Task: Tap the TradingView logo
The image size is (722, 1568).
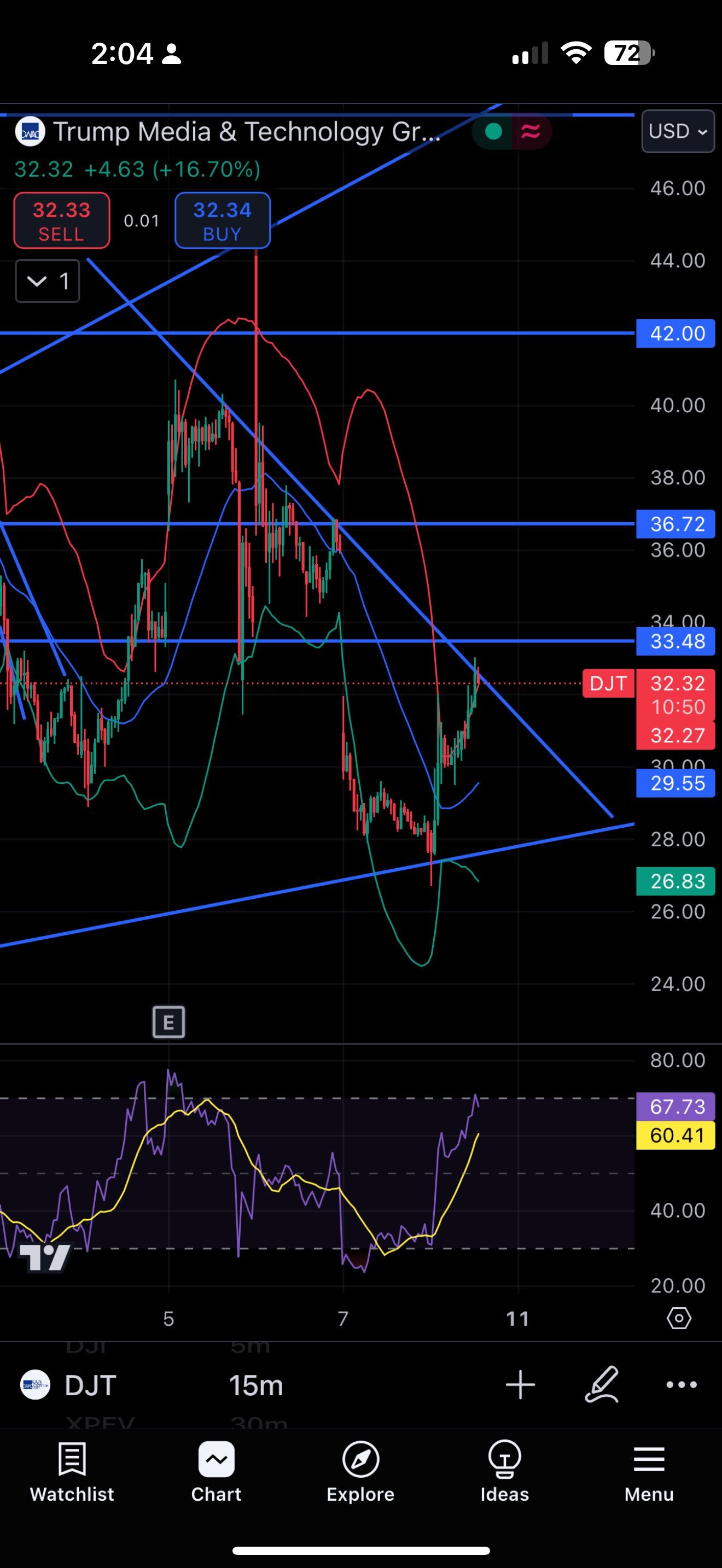Action: click(x=45, y=1257)
